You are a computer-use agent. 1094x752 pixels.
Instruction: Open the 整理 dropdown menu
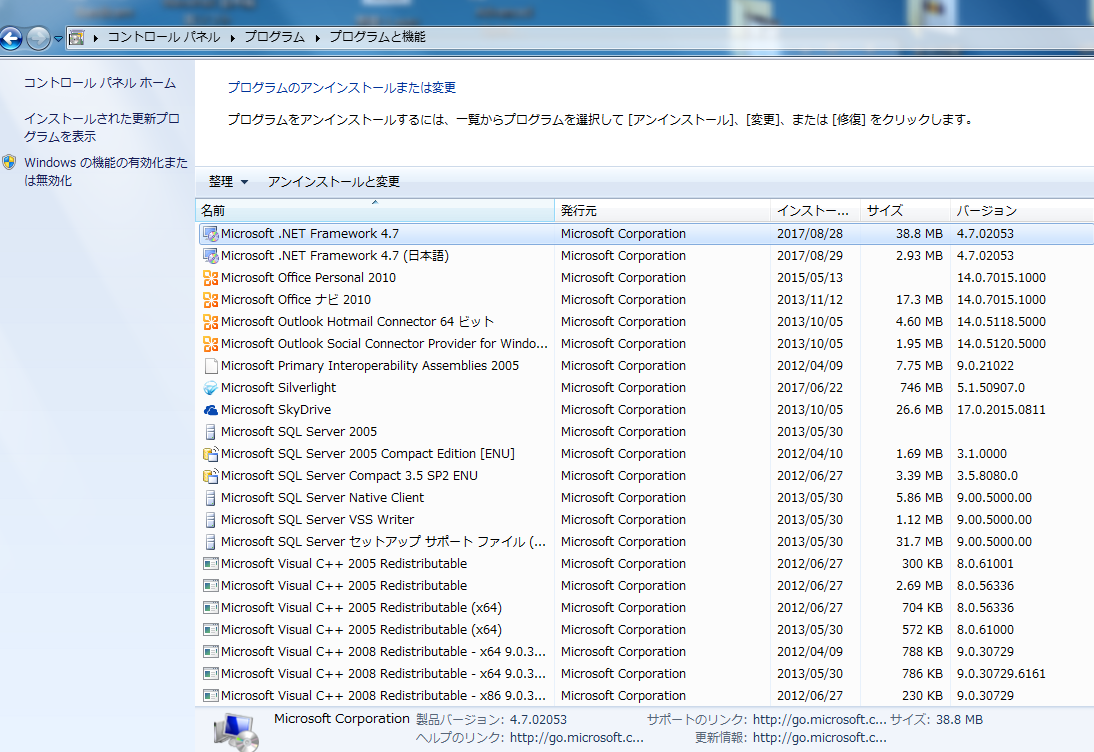(228, 182)
